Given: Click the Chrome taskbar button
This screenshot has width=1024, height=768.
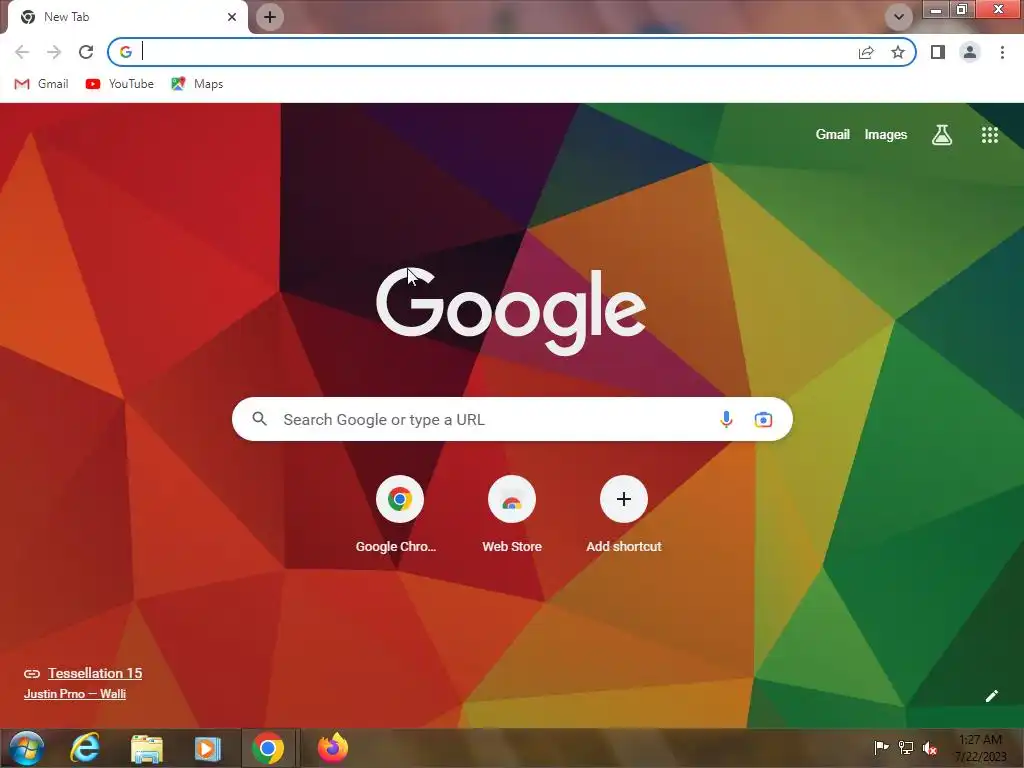Looking at the screenshot, I should 268,748.
